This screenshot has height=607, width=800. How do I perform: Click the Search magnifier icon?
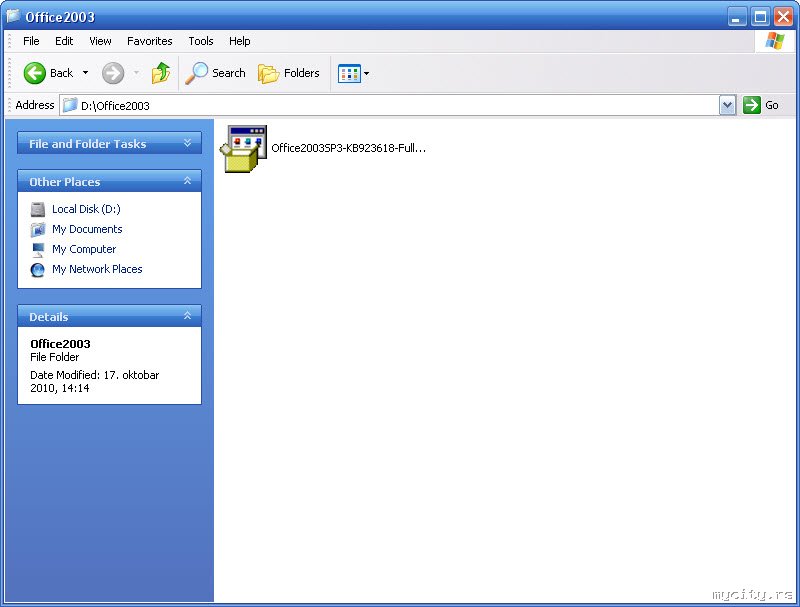[x=196, y=73]
